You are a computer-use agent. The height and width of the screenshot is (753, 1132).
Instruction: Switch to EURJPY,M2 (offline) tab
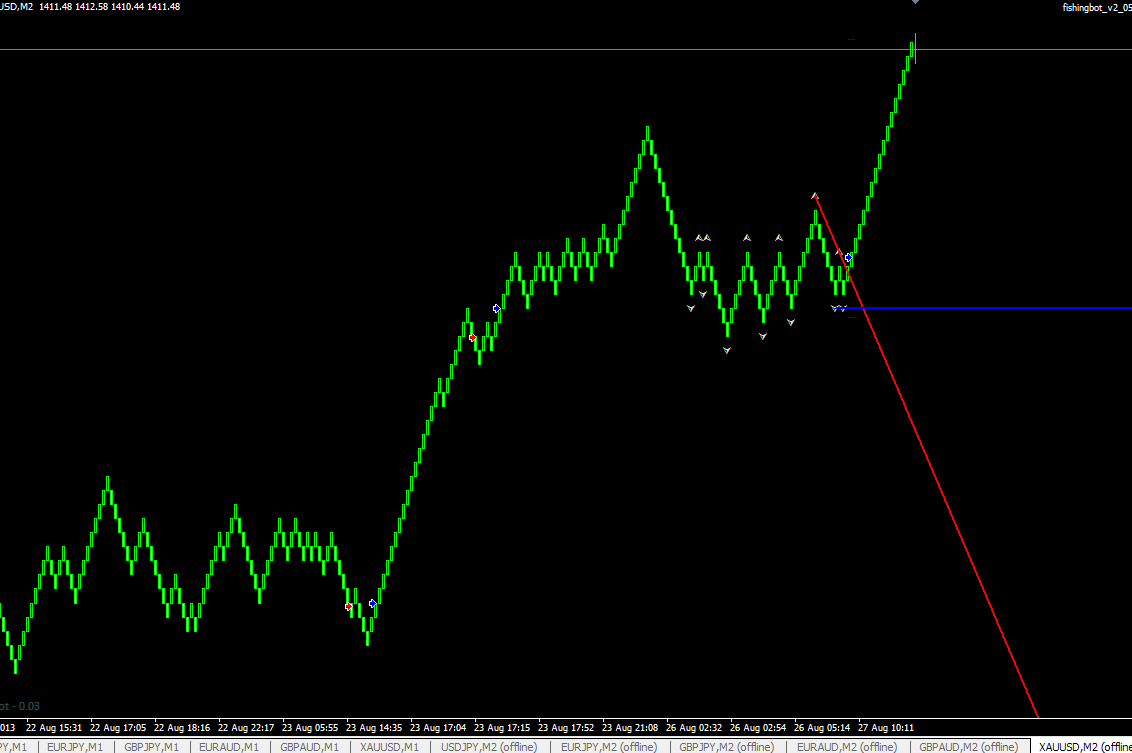pos(609,747)
